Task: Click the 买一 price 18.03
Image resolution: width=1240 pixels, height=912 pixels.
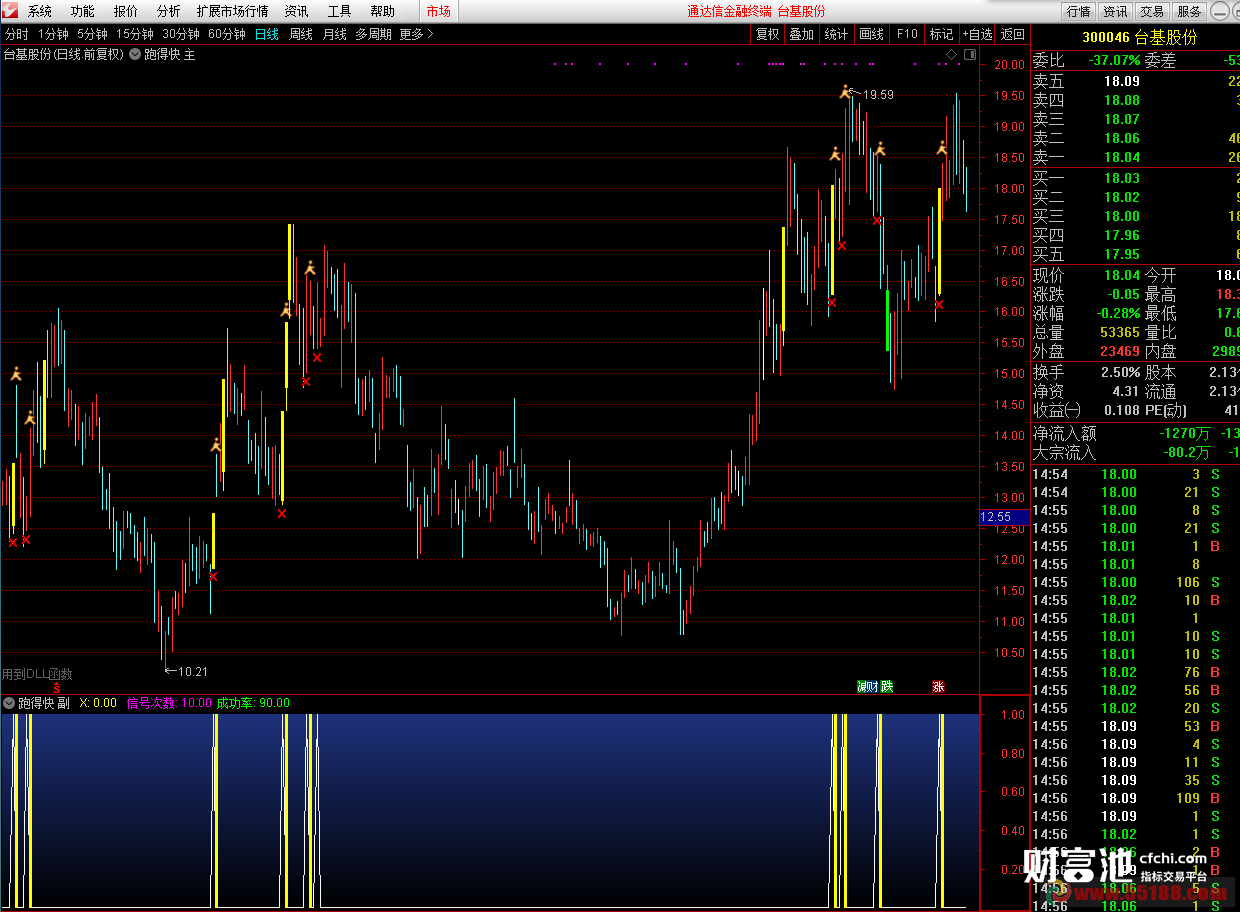Action: coord(1121,178)
